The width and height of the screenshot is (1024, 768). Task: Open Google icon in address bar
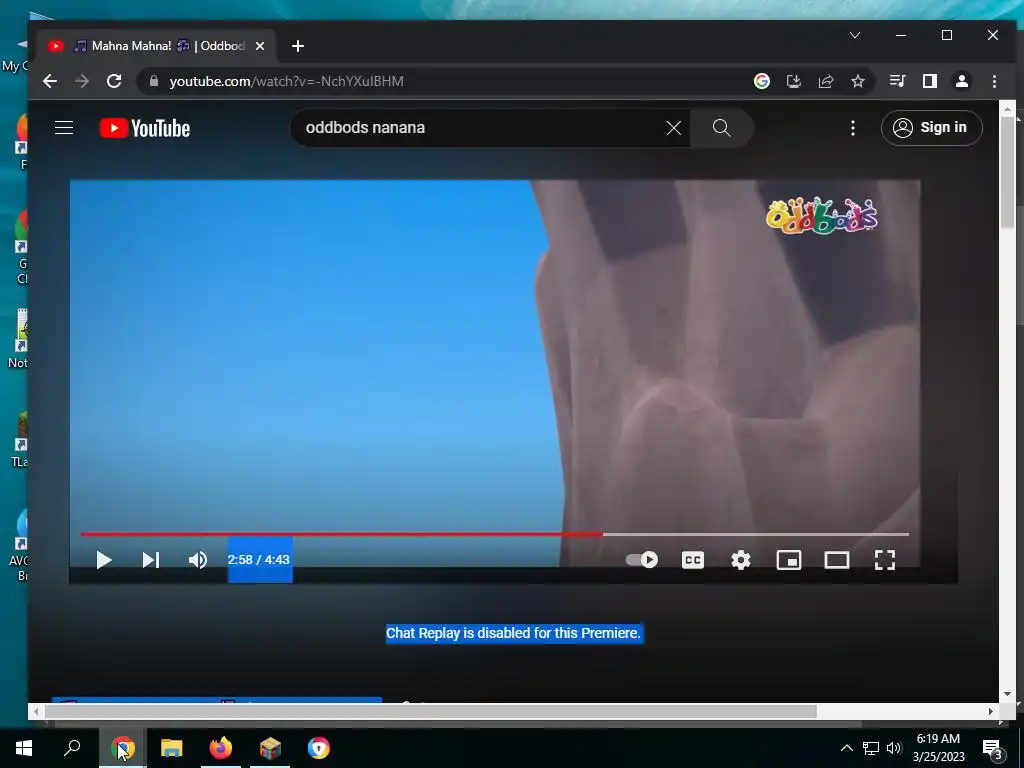point(761,81)
